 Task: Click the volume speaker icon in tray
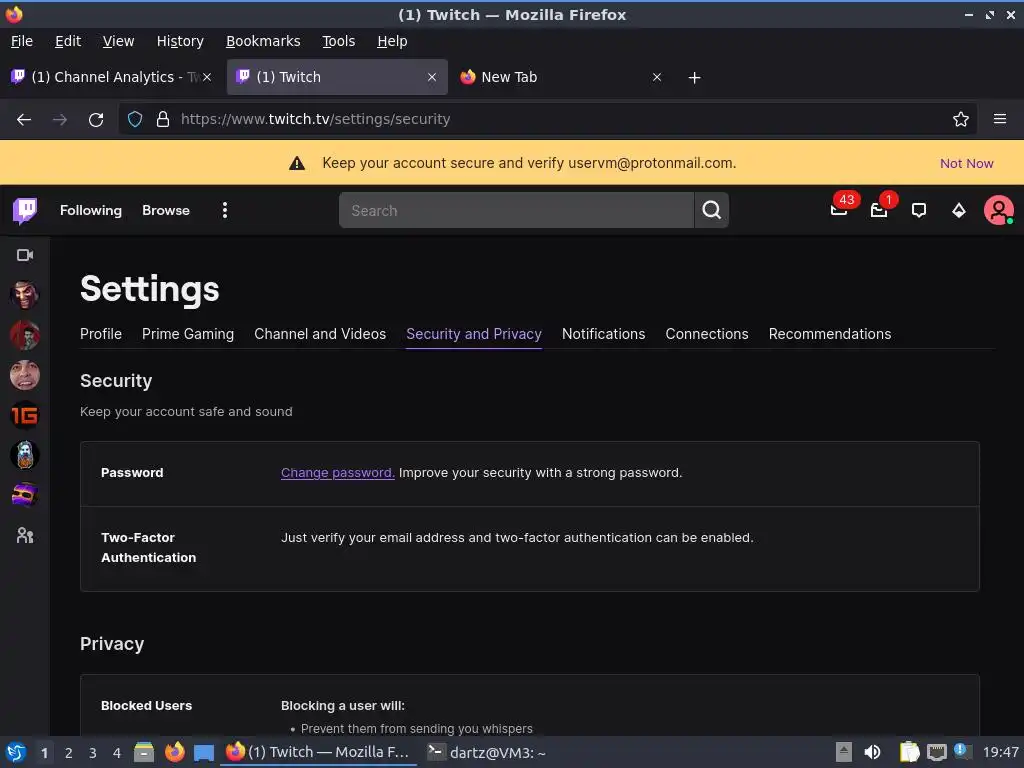coord(872,752)
